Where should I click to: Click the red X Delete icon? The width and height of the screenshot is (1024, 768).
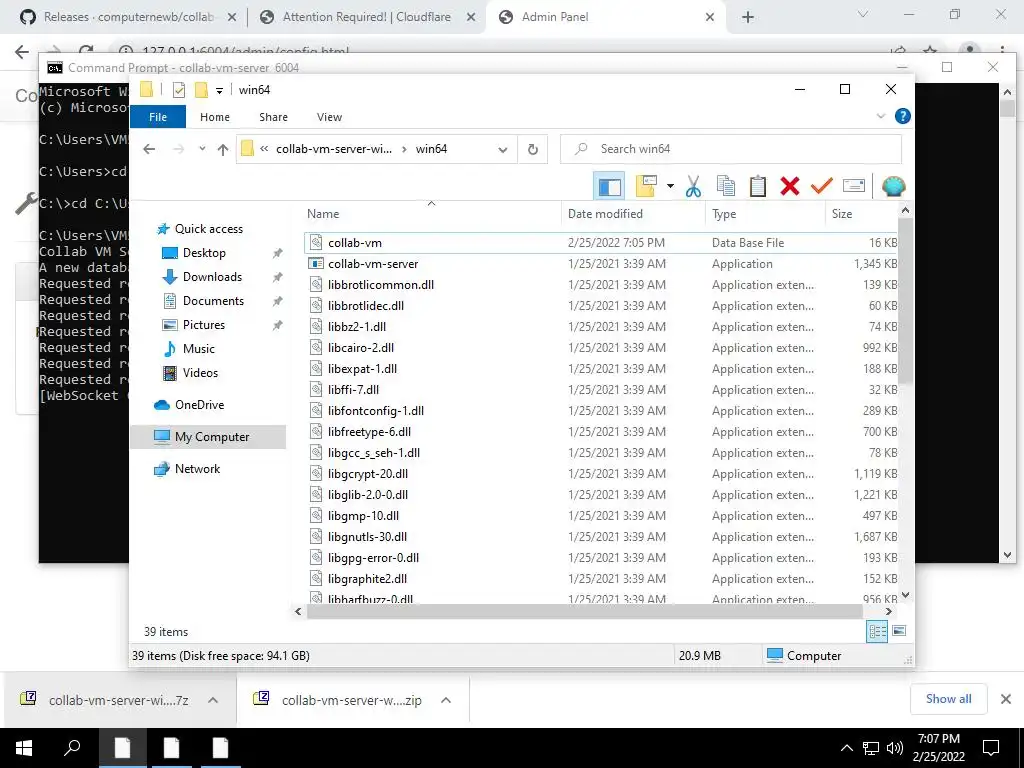pos(790,186)
